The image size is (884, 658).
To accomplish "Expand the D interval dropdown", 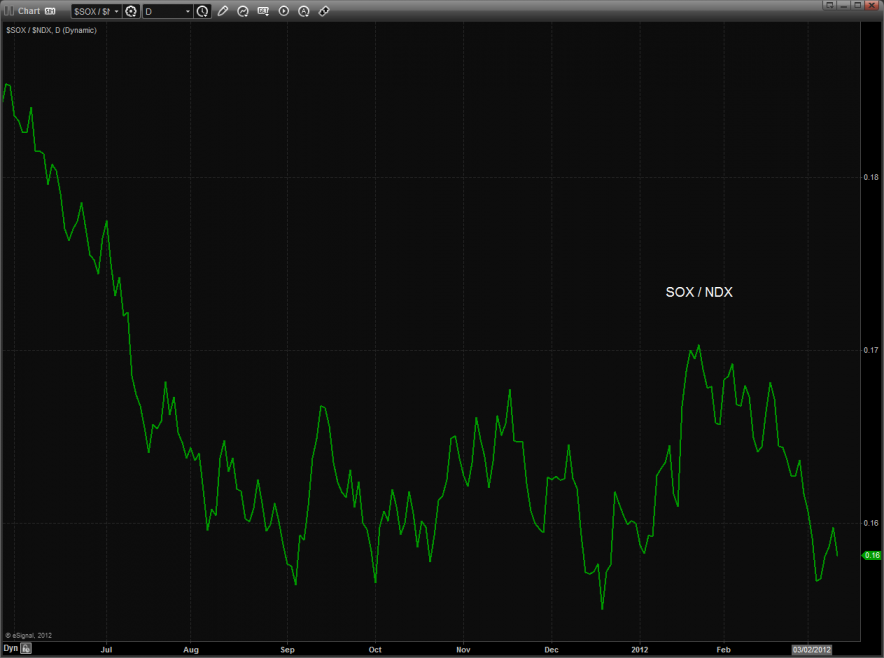I will [168, 11].
